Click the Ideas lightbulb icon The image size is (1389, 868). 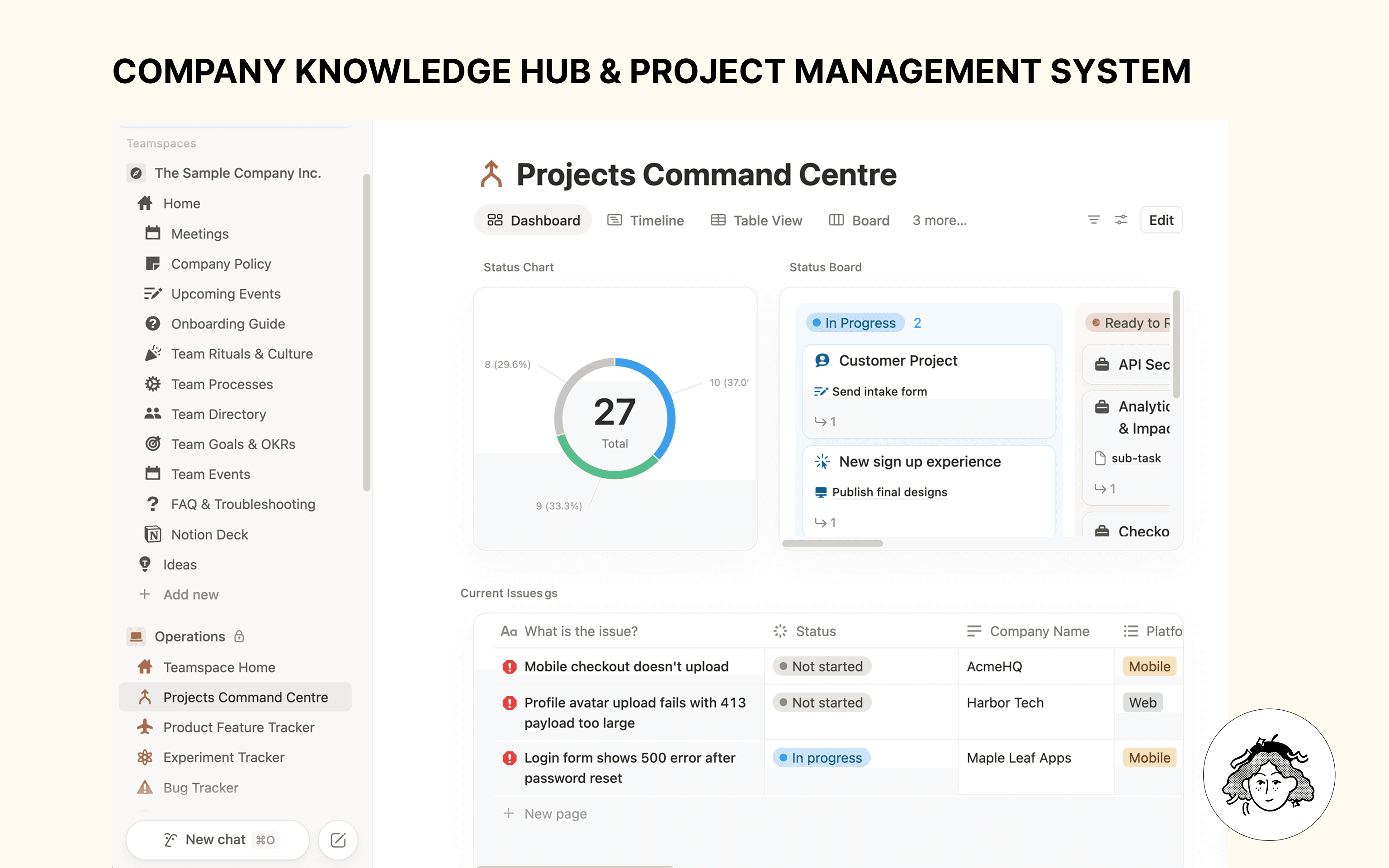(x=145, y=564)
